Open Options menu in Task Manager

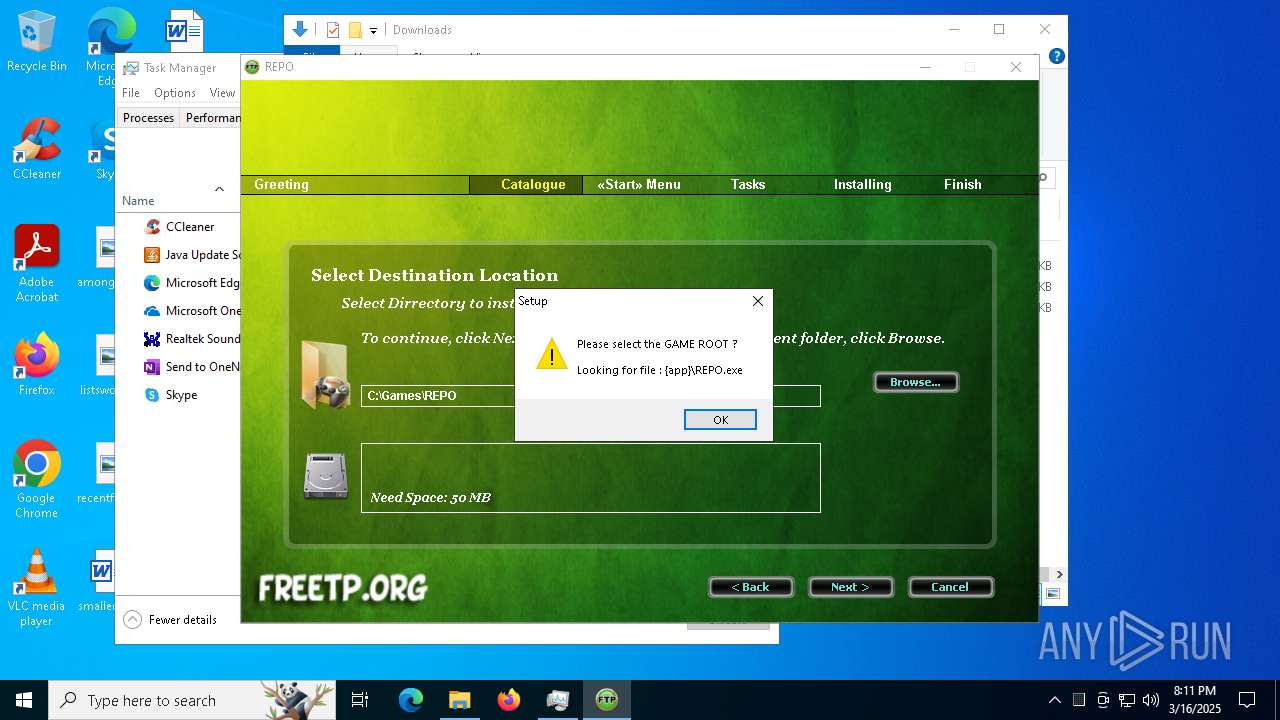tap(175, 93)
